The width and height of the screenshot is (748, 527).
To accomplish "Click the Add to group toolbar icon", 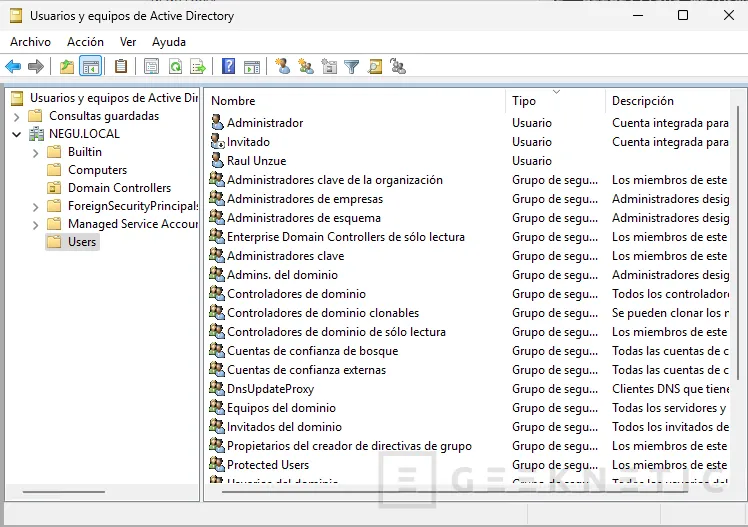I will coord(397,66).
